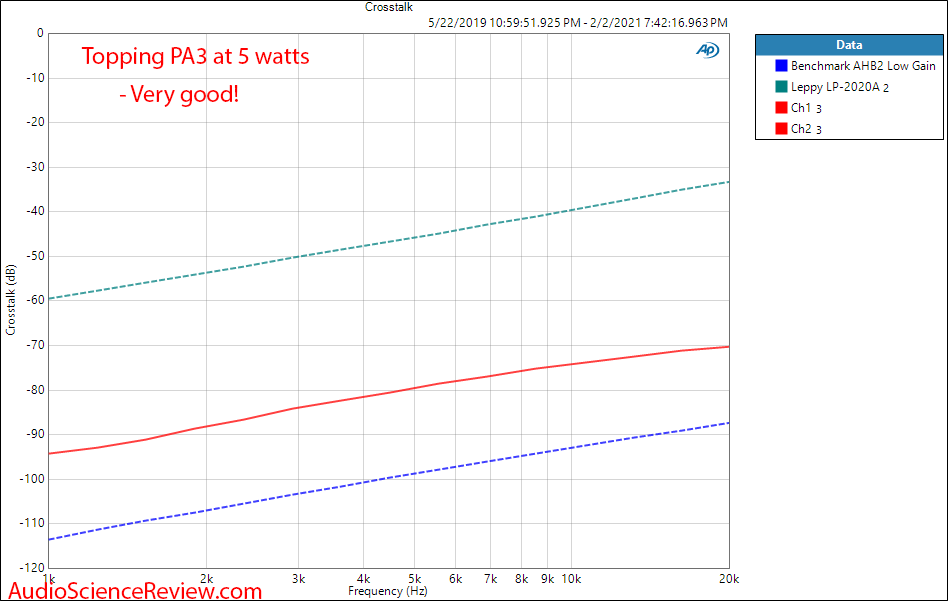Click the Crosstalk chart title
Screen dimensions: 948x601
(x=389, y=7)
